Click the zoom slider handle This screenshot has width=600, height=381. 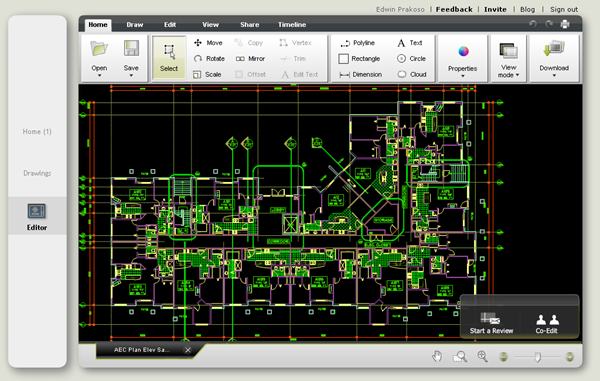(538, 357)
